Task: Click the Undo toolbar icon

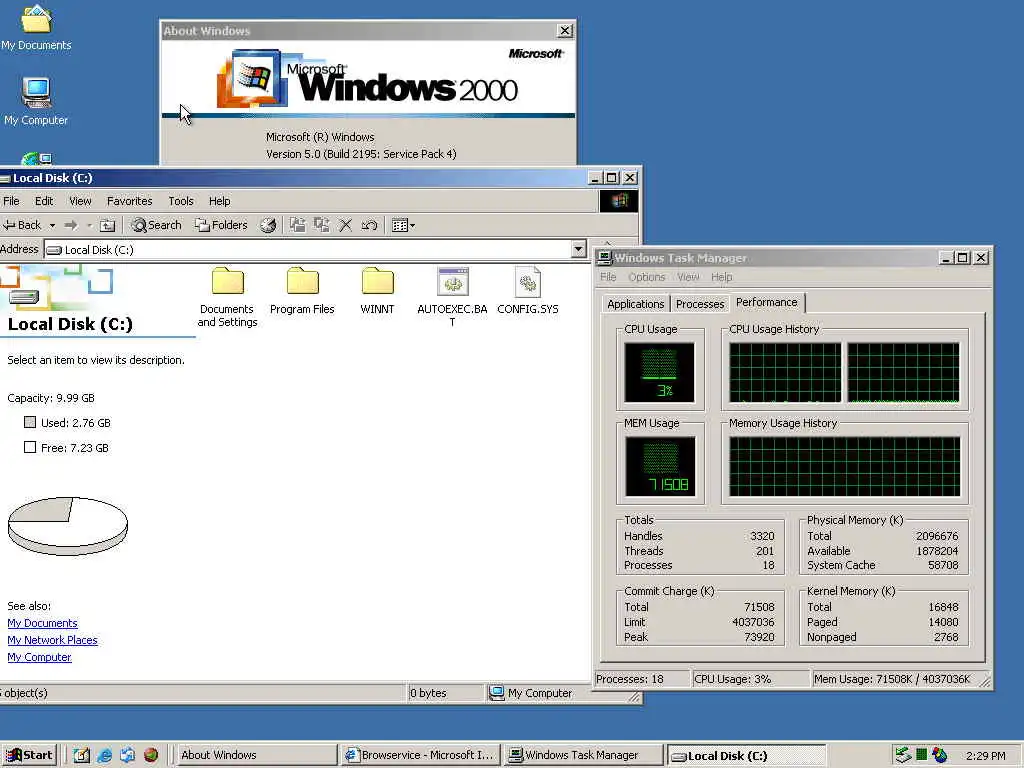Action: coord(369,225)
